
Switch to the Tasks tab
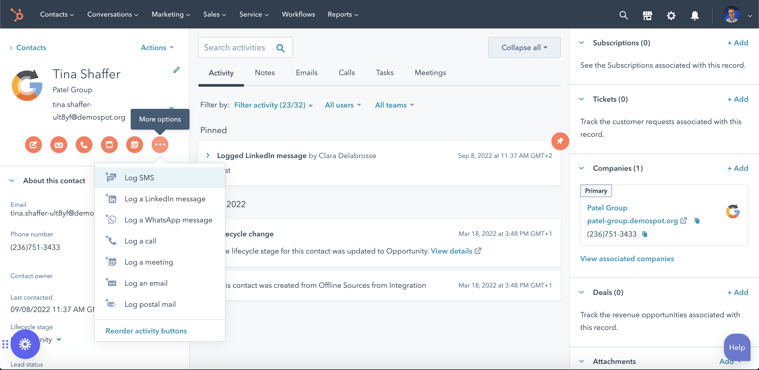click(x=384, y=73)
